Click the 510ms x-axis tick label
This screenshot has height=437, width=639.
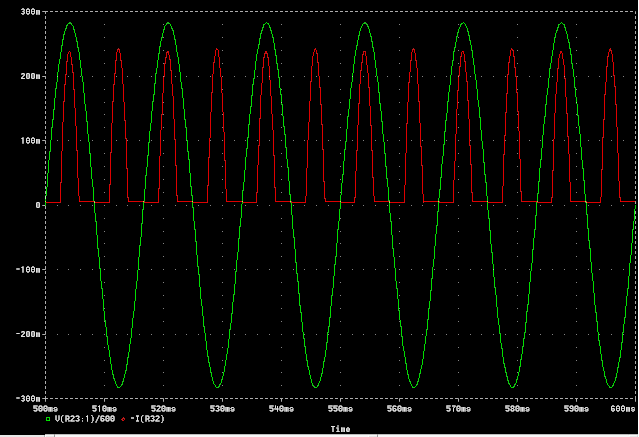(105, 409)
